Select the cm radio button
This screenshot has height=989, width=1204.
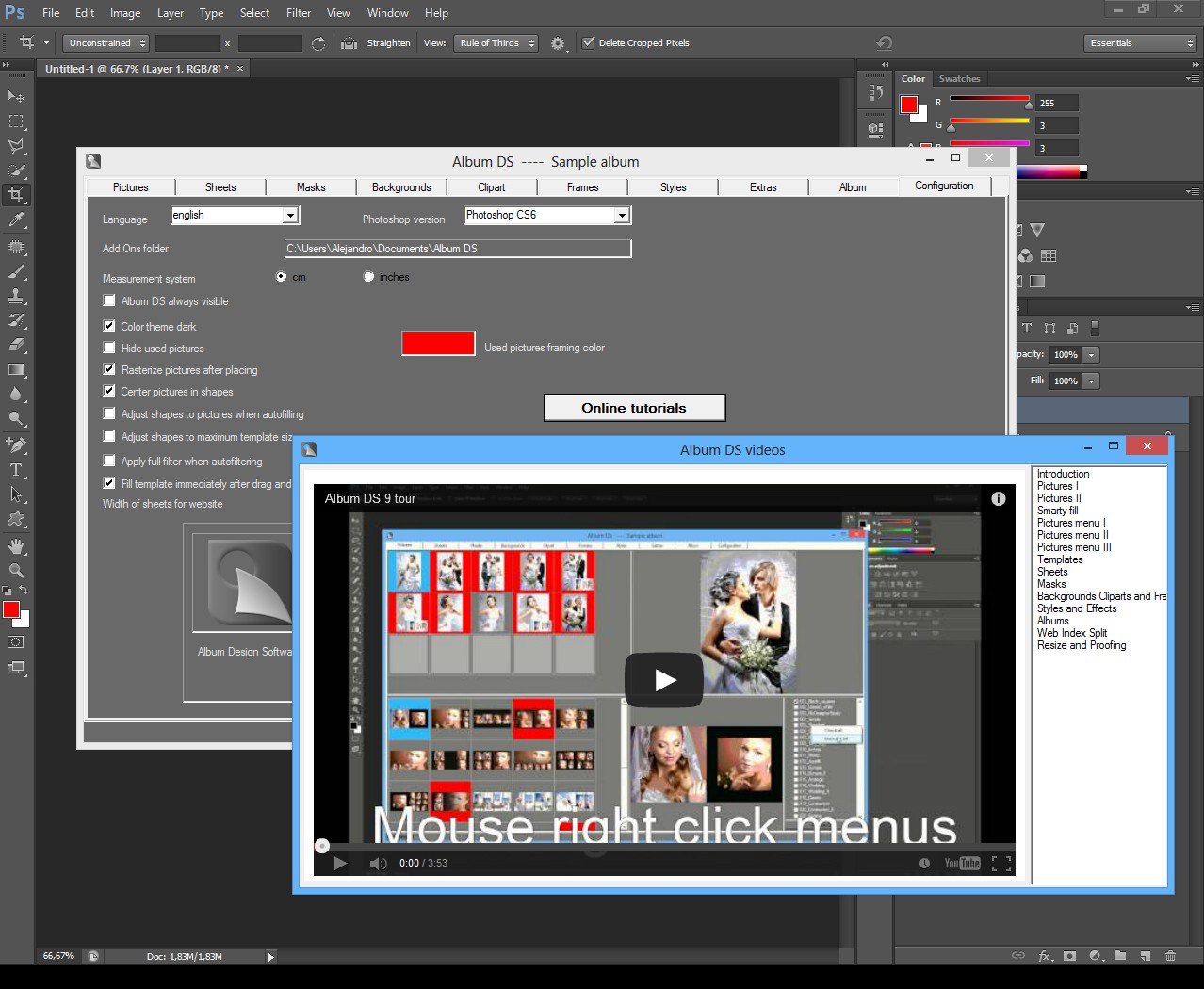281,276
